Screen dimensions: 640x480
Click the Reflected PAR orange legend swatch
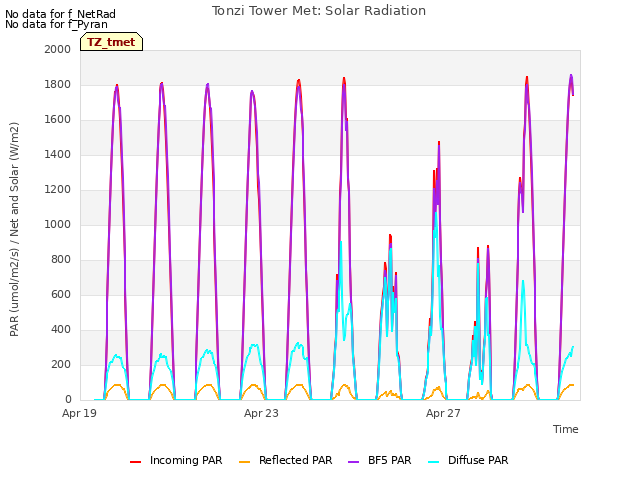[x=244, y=461]
